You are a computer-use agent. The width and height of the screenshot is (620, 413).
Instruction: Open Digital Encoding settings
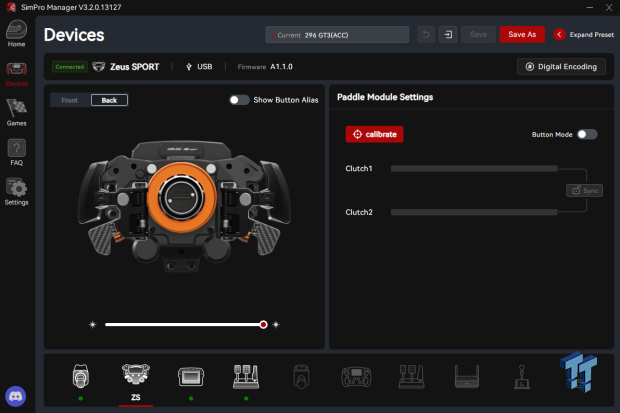561,66
